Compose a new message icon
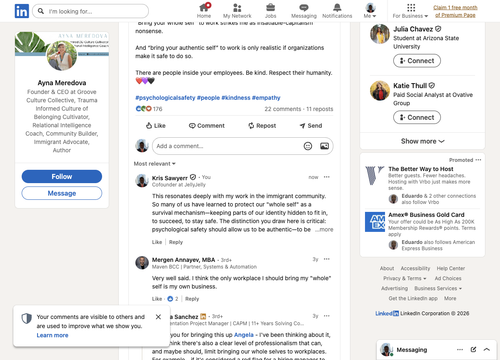 tap(473, 349)
